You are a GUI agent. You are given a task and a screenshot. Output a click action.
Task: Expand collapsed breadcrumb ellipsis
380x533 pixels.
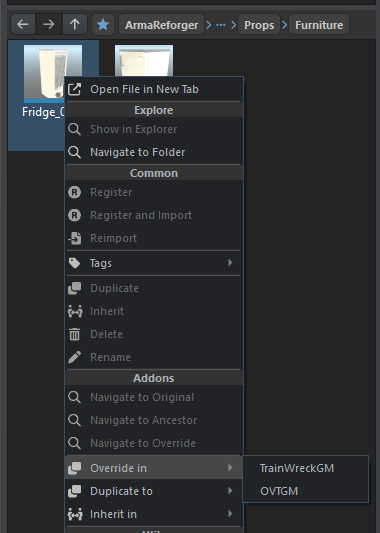click(221, 25)
